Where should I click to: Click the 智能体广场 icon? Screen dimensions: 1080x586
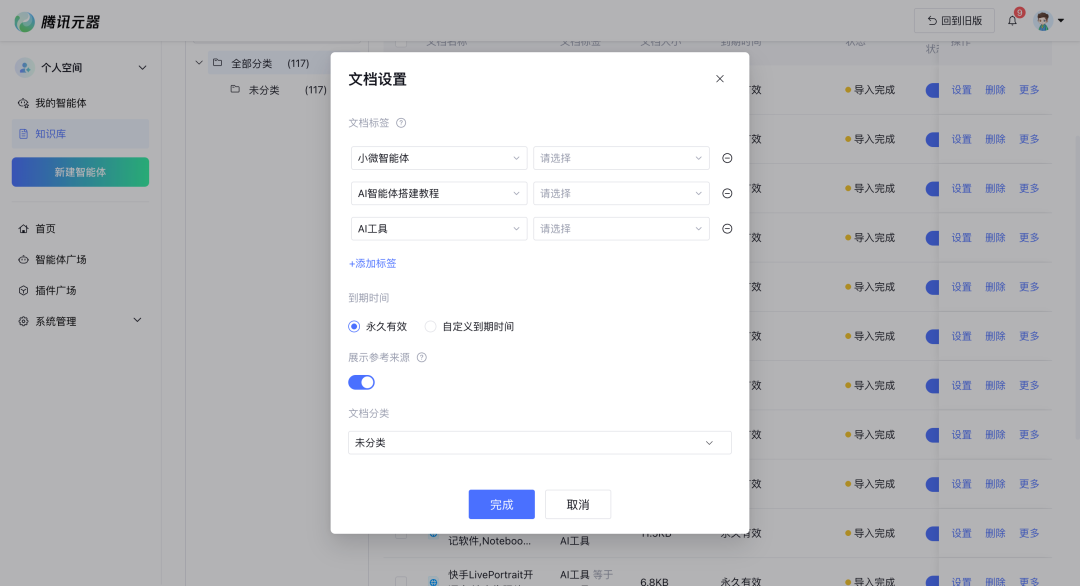click(23, 260)
